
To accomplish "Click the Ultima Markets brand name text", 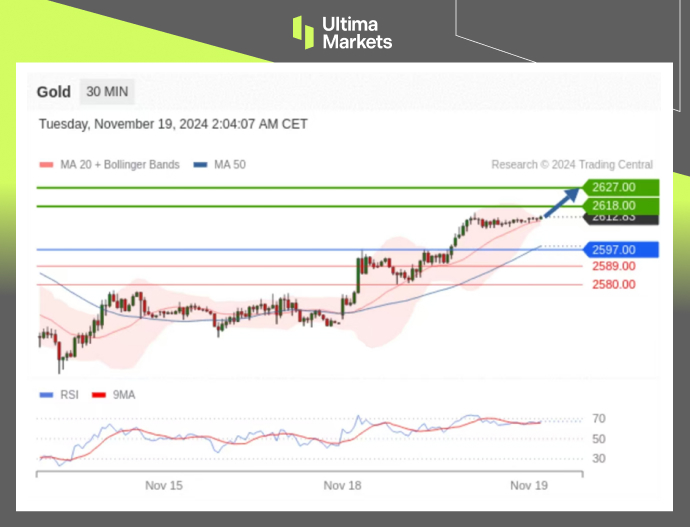I will [356, 32].
